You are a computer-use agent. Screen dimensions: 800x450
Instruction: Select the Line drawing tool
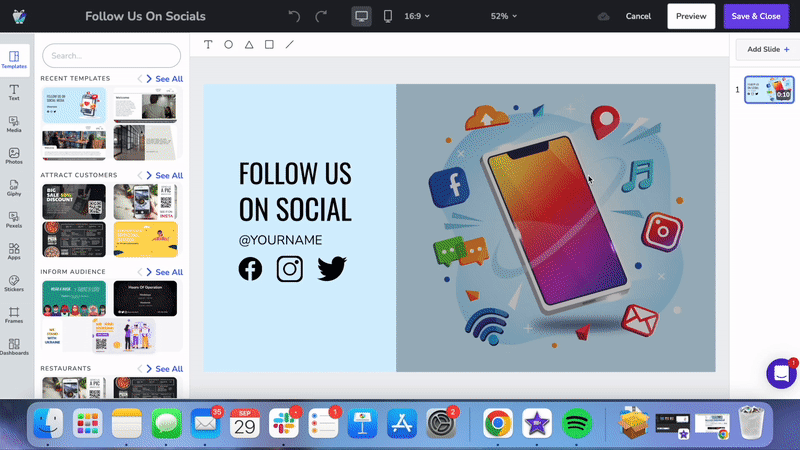290,45
